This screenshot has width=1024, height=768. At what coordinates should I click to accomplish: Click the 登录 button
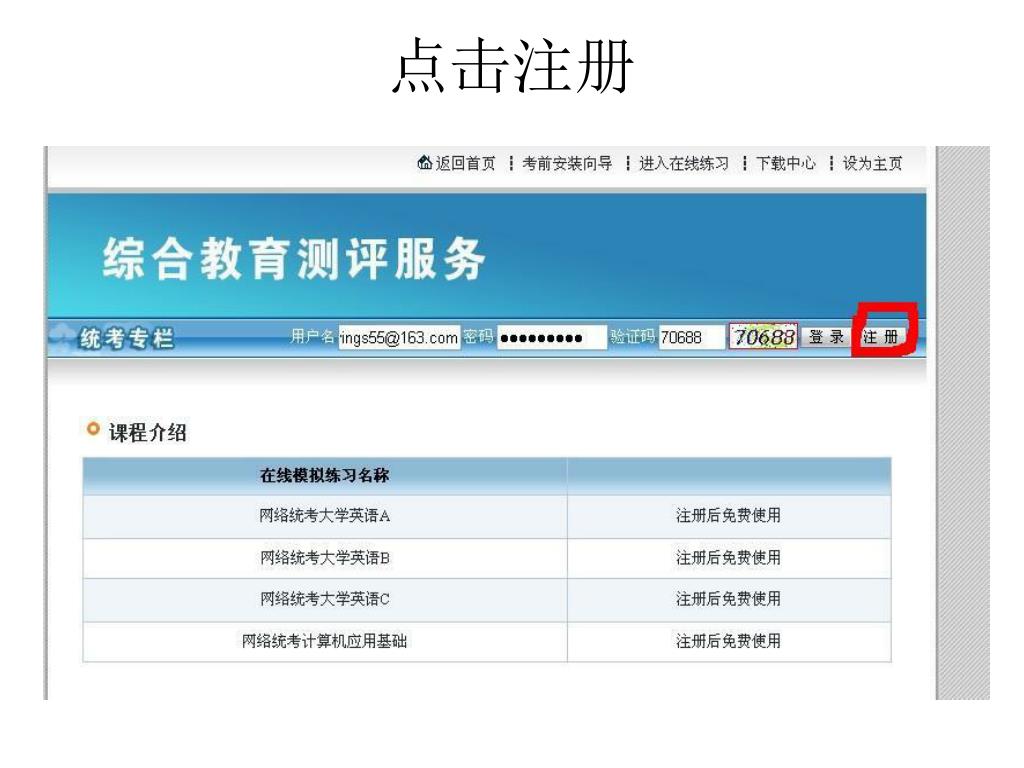click(826, 337)
